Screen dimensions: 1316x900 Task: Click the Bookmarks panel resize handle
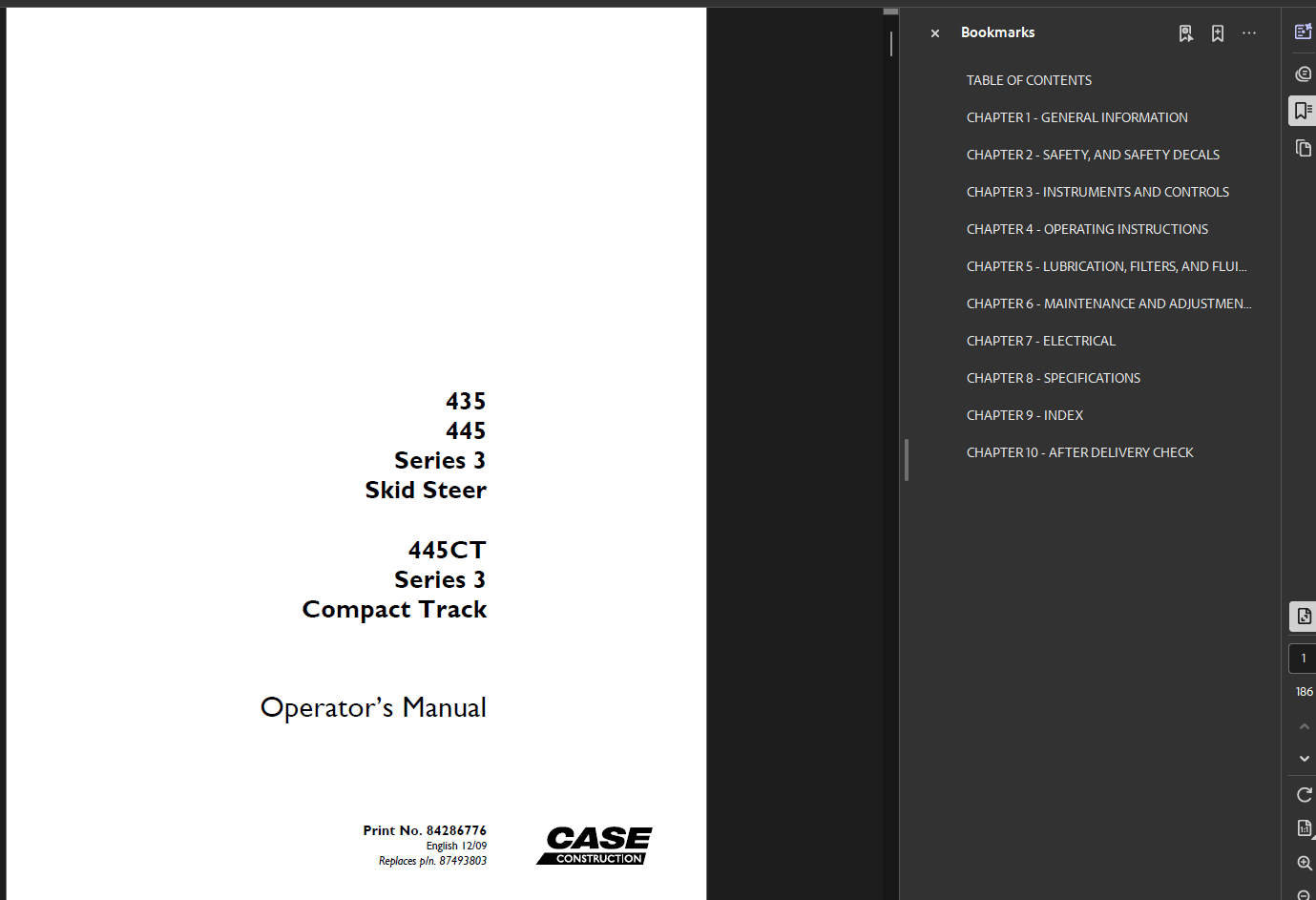tap(906, 459)
